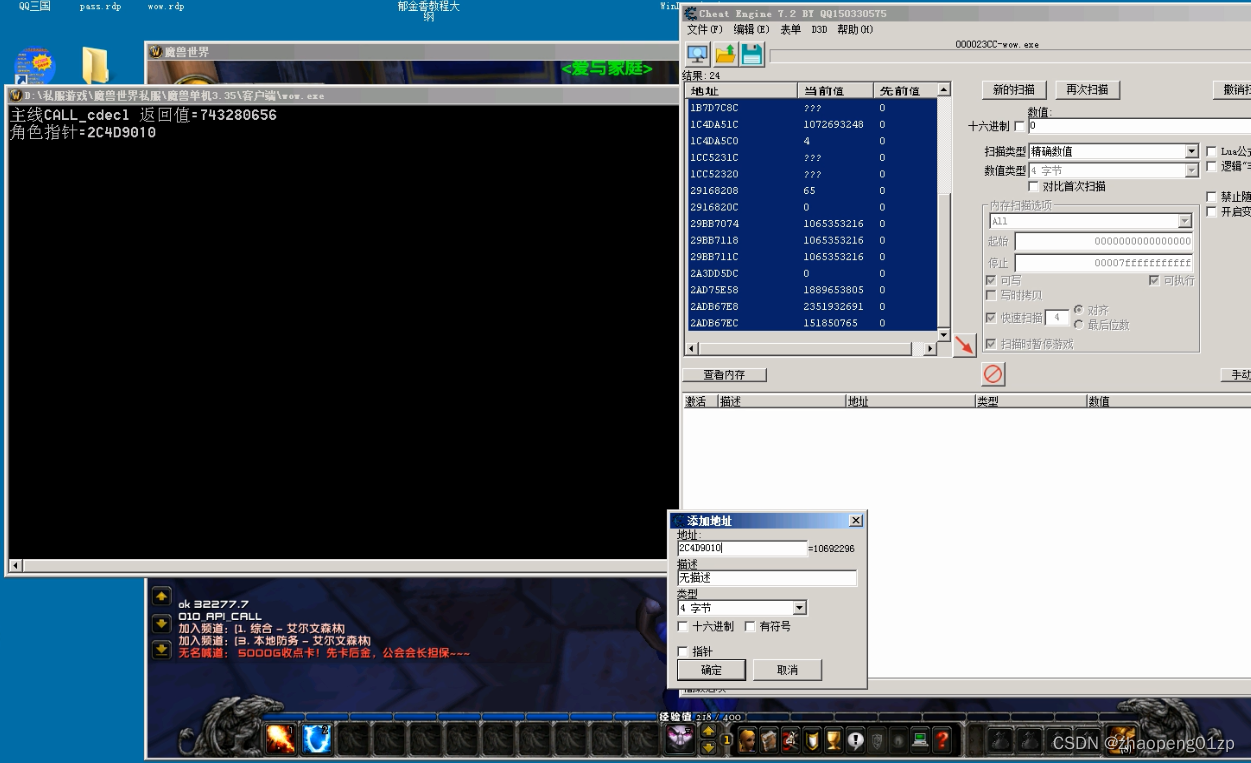Open the golden backpack bag icon
1251x763 pixels.
pyautogui.click(x=1122, y=738)
